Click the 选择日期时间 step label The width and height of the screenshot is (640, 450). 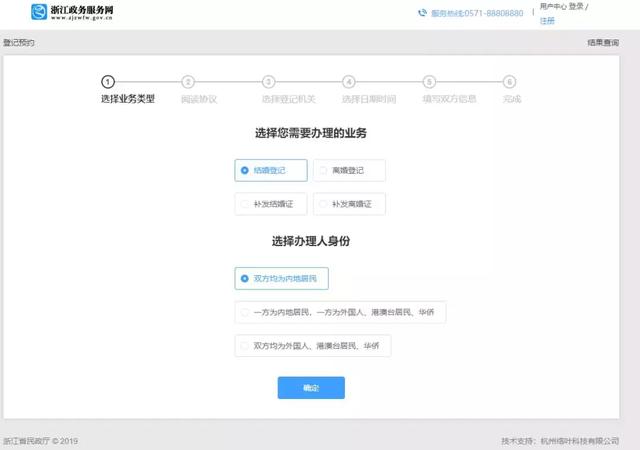[369, 99]
